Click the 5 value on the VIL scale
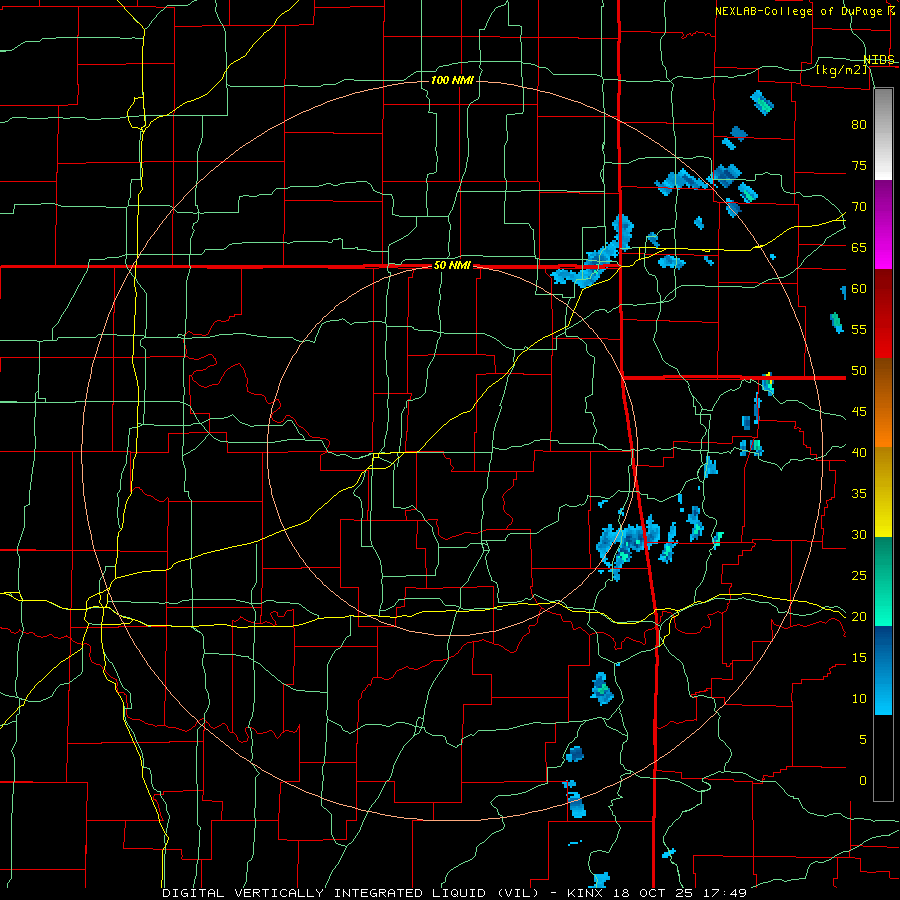Viewport: 900px width, 900px height. coord(863,740)
